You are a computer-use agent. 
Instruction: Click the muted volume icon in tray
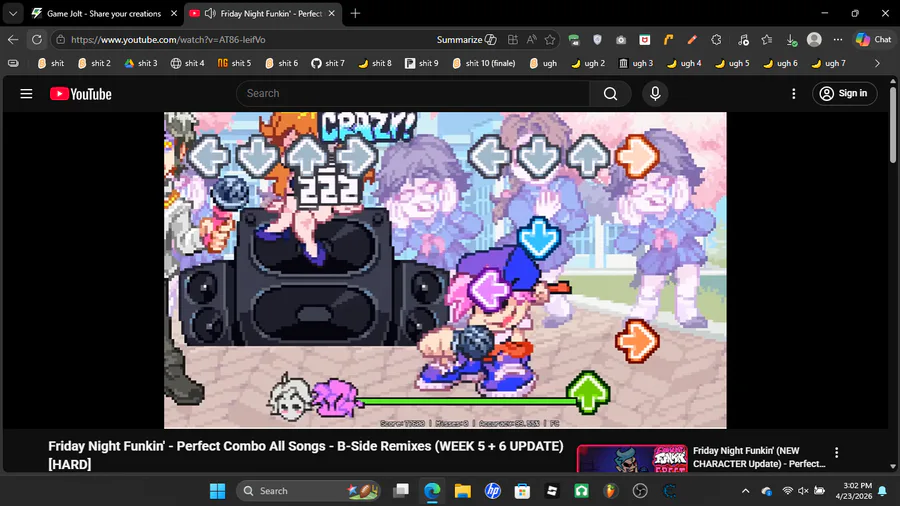(803, 491)
